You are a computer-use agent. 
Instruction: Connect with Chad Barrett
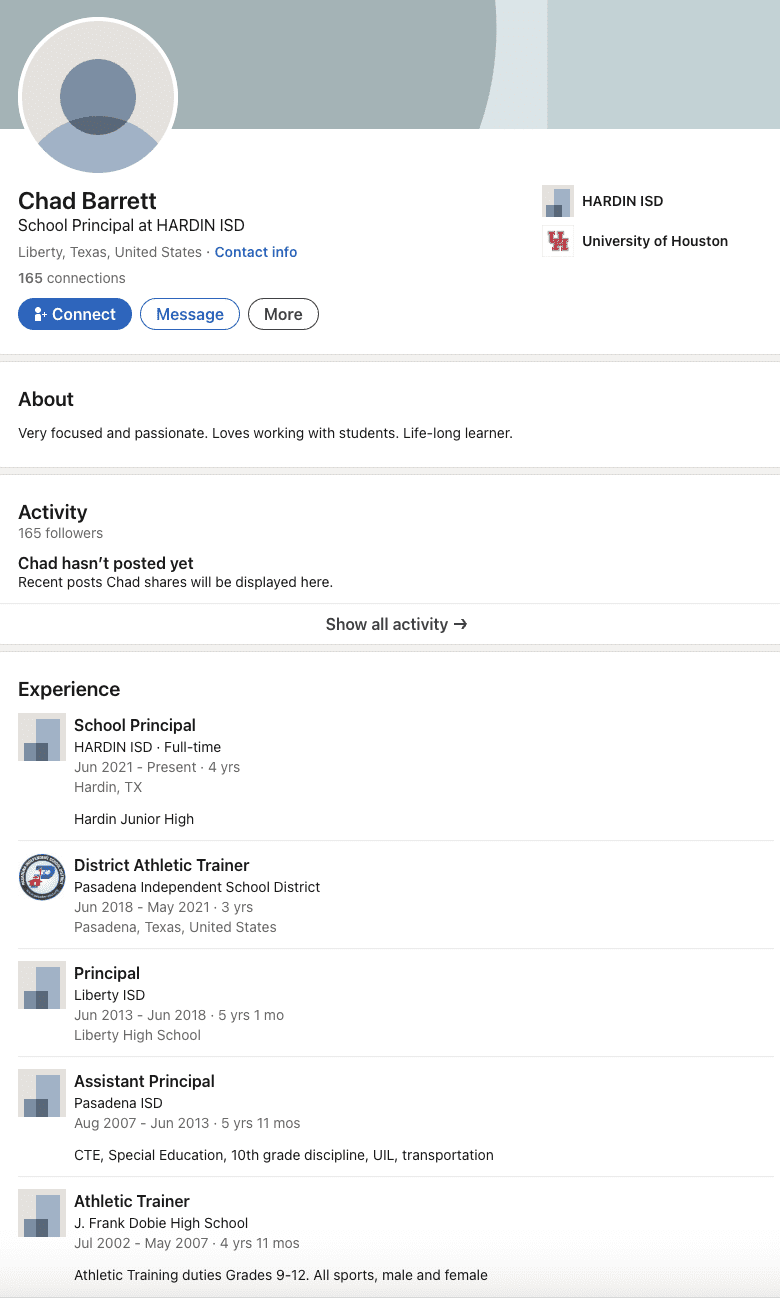click(75, 314)
